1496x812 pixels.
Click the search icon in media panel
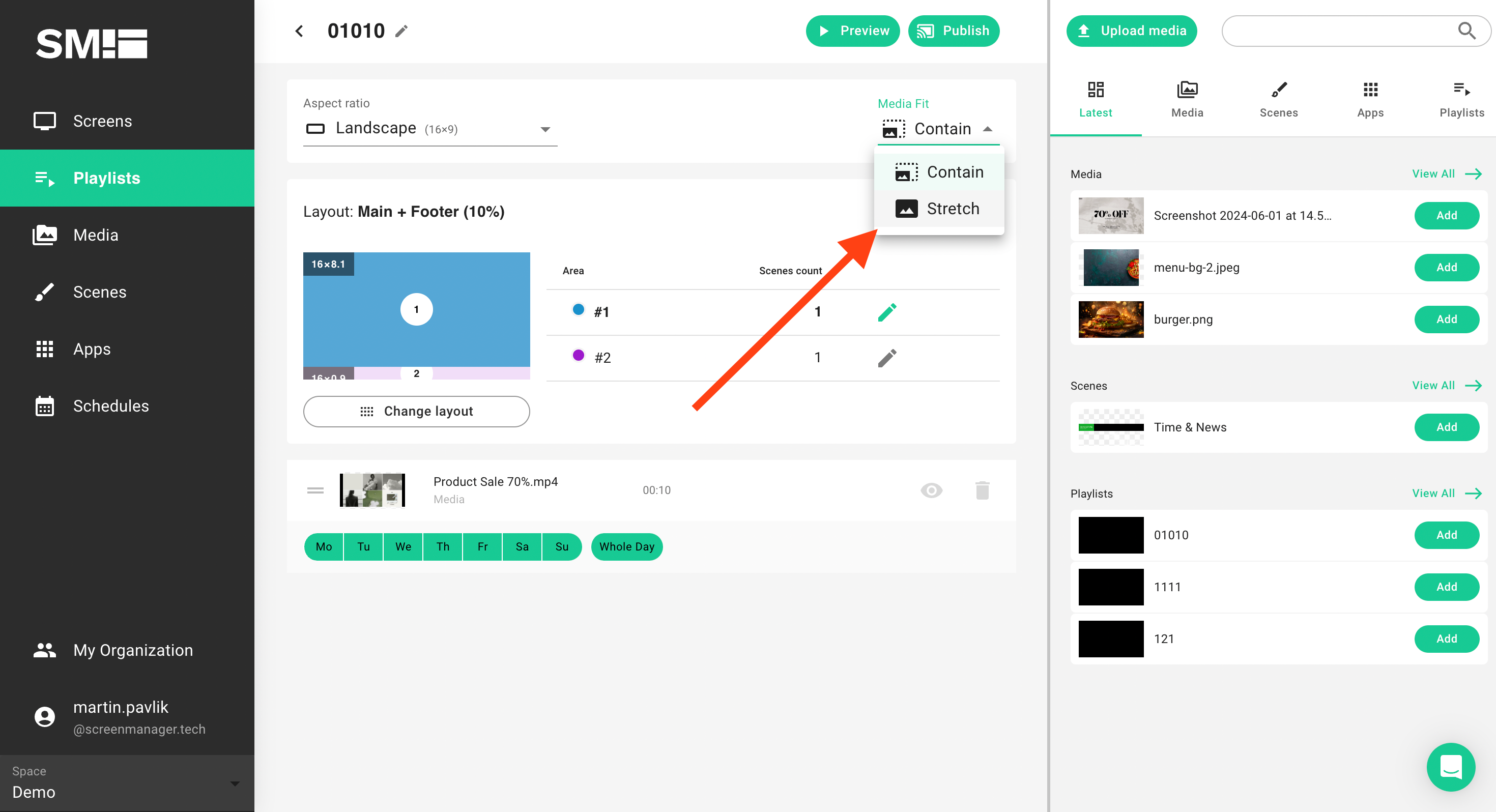pyautogui.click(x=1467, y=30)
